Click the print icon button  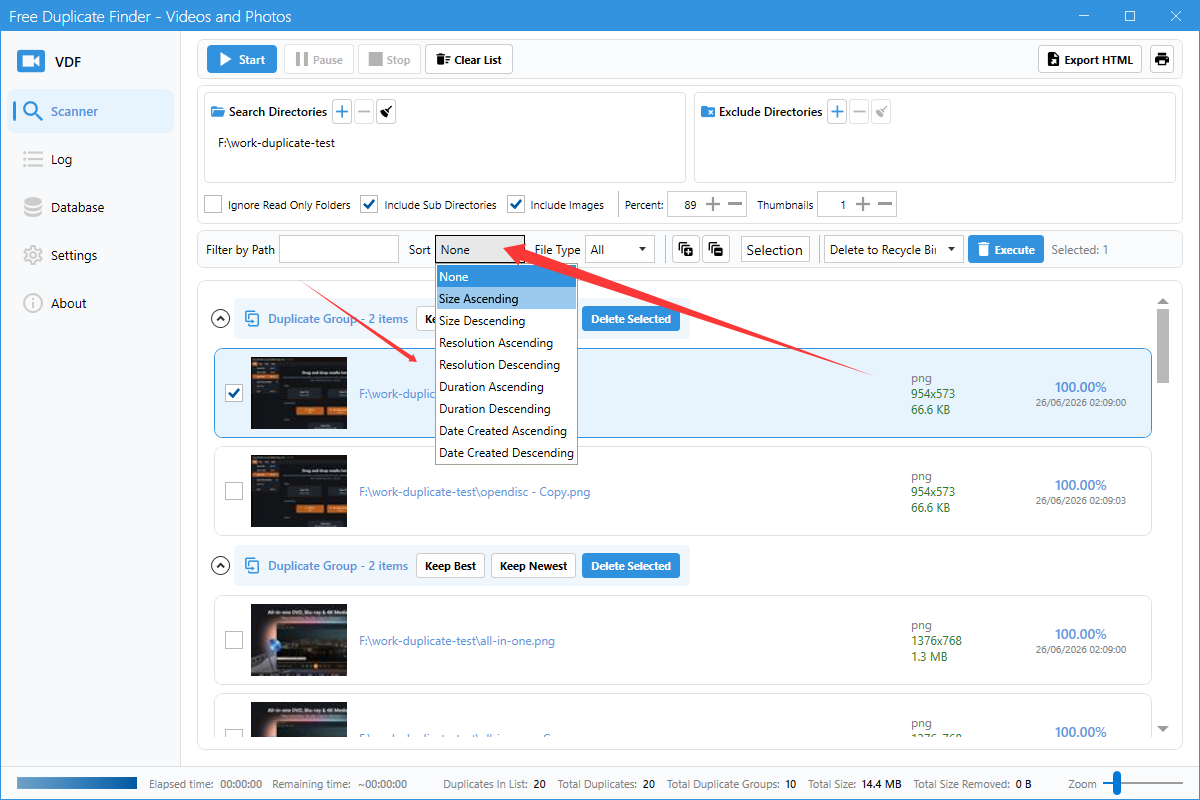pyautogui.click(x=1161, y=60)
